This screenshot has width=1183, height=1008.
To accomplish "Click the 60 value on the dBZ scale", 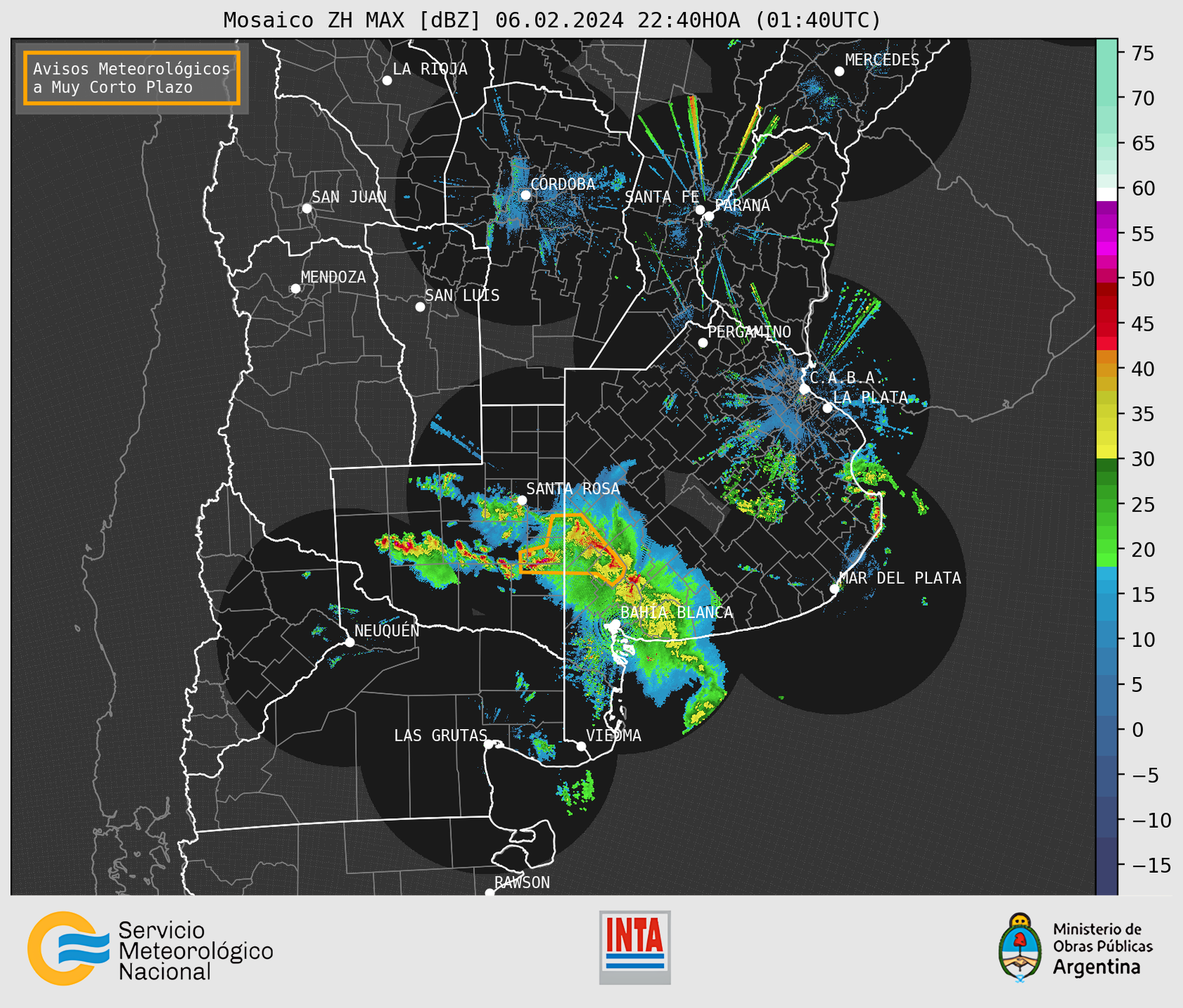I will point(1142,189).
